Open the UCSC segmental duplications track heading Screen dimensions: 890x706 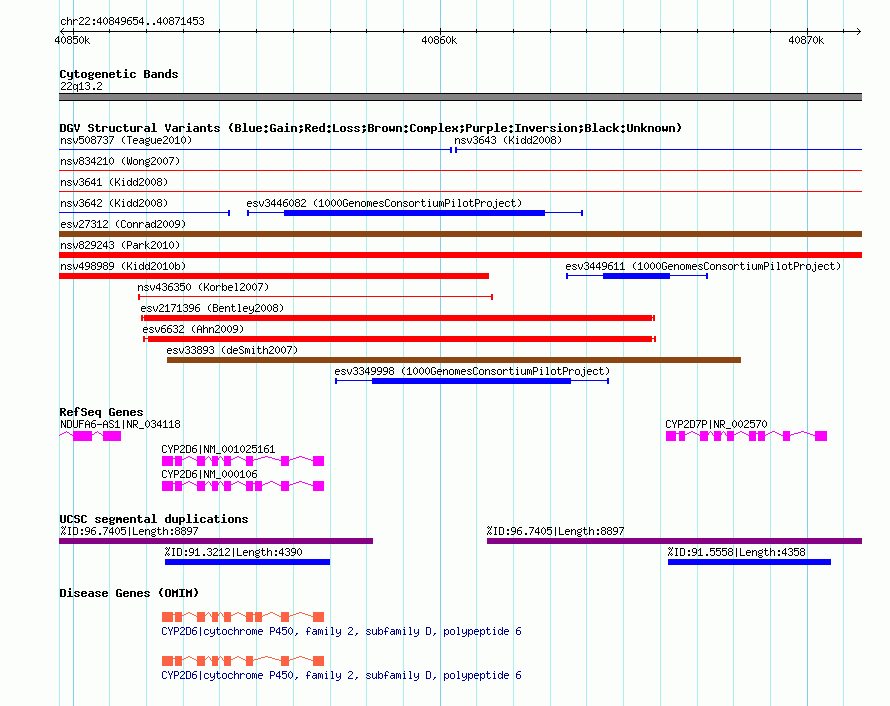coord(154,519)
